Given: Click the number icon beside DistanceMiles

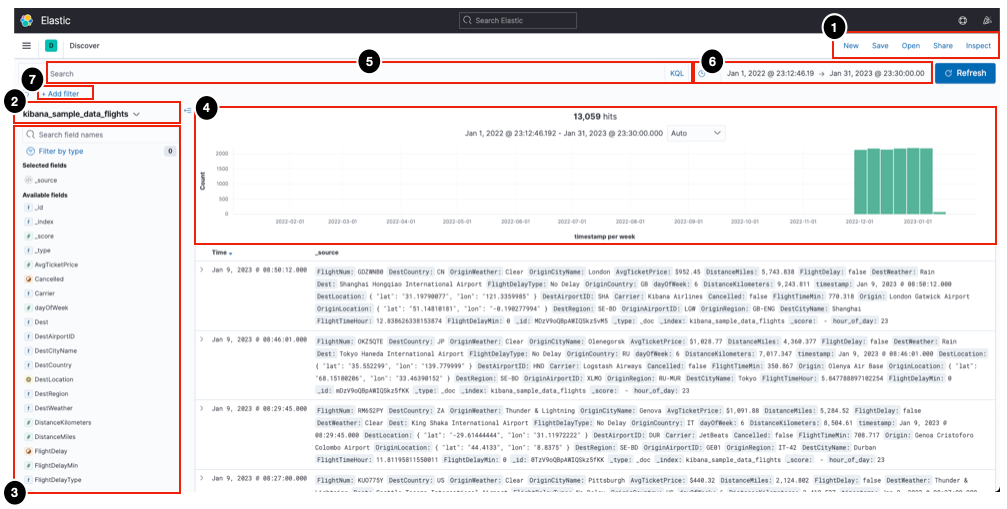Looking at the screenshot, I should 28,436.
